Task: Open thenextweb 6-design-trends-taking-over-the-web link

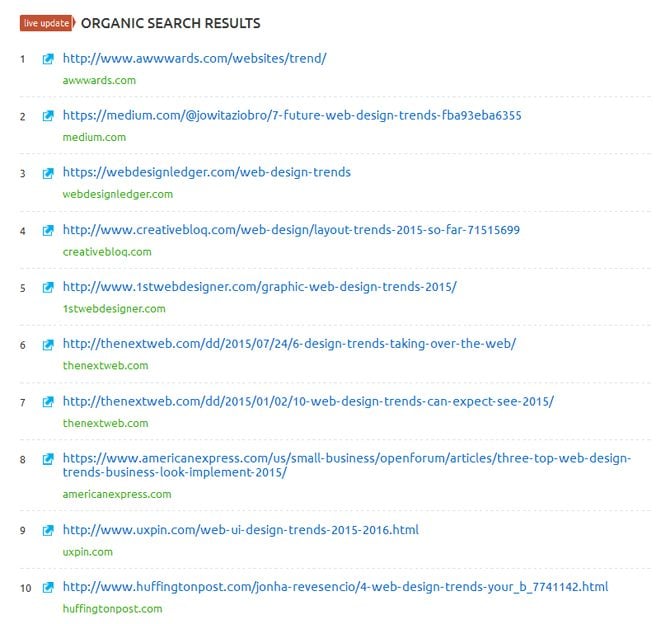Action: (289, 345)
